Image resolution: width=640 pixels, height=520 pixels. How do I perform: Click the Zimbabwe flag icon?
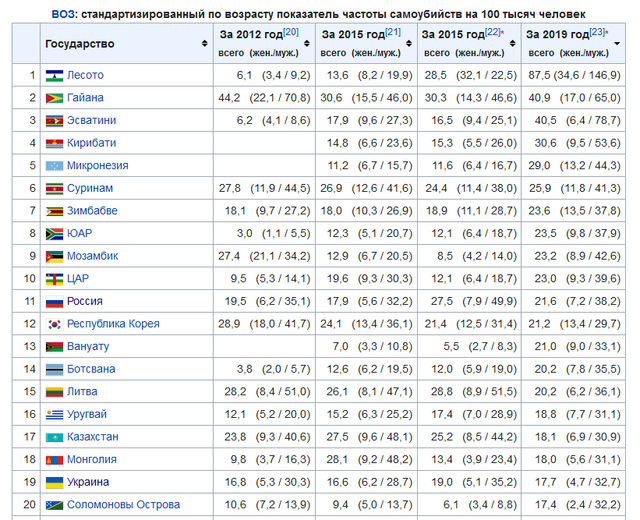[x=54, y=211]
